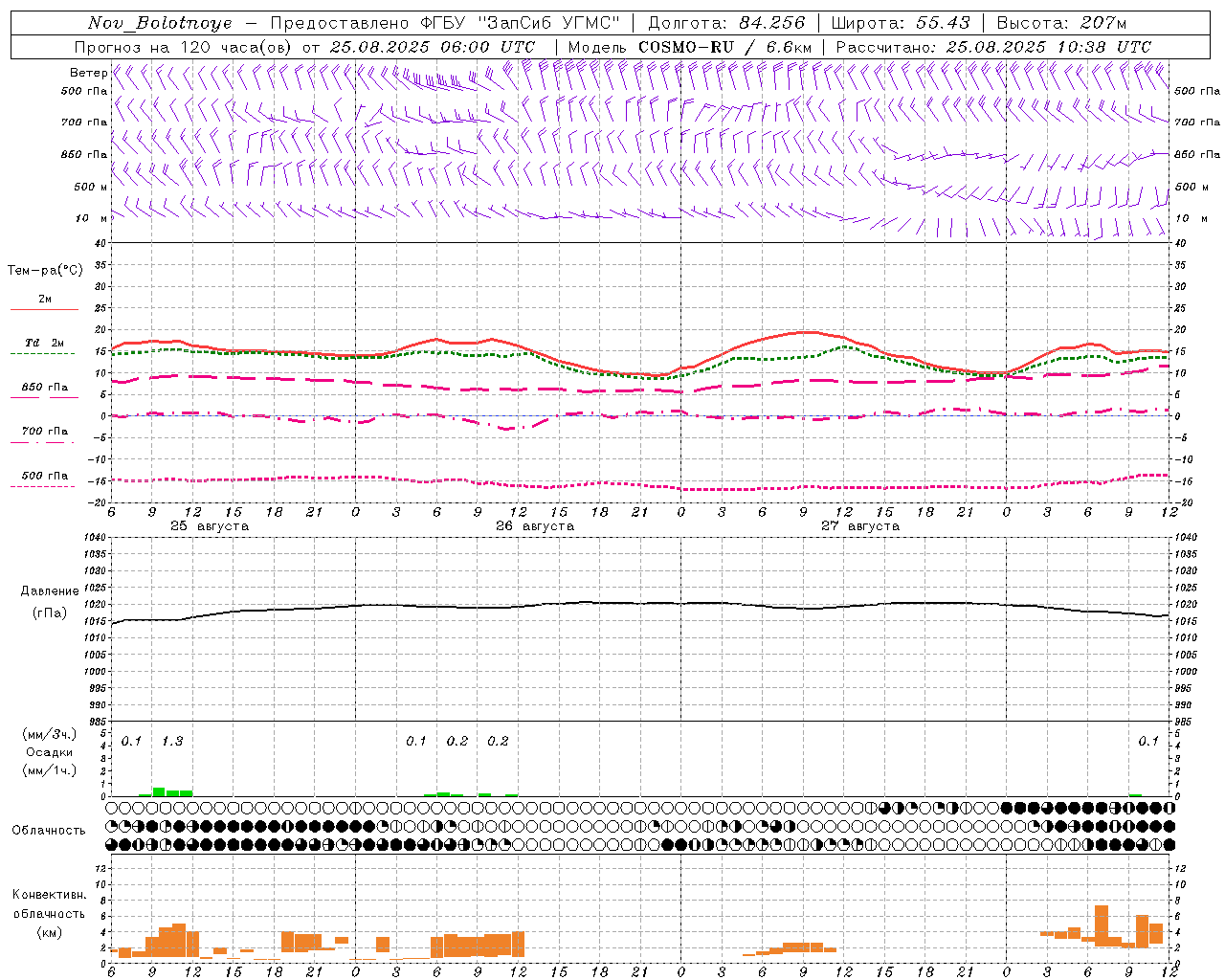Image resolution: width=1225 pixels, height=980 pixels.
Task: Click the (гПа) pressure unit label
Action: [x=50, y=613]
